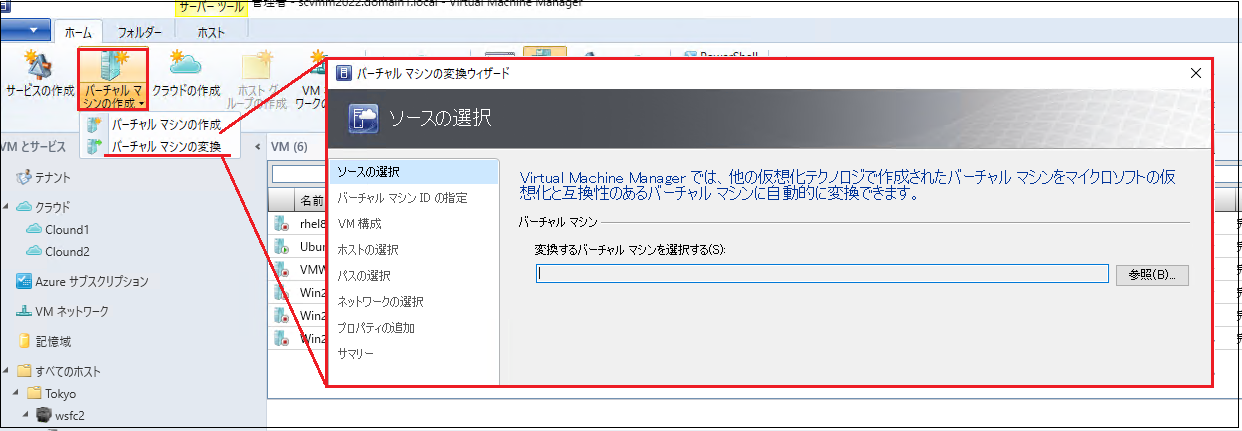
Task: Click the テナント user icon
Action: (x=24, y=177)
